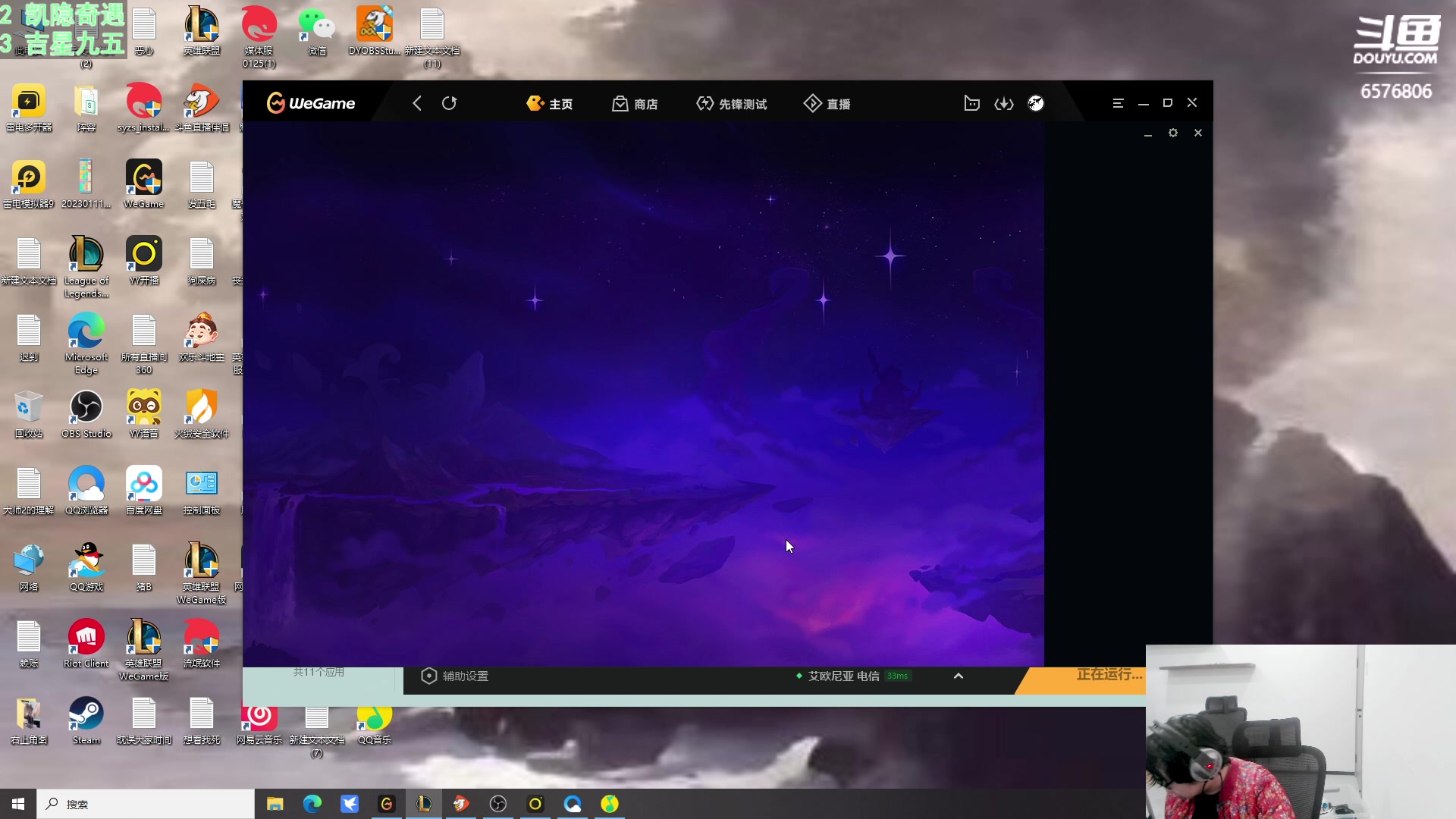This screenshot has height=819, width=1456.
Task: Go to the 直播 tab
Action: click(827, 104)
